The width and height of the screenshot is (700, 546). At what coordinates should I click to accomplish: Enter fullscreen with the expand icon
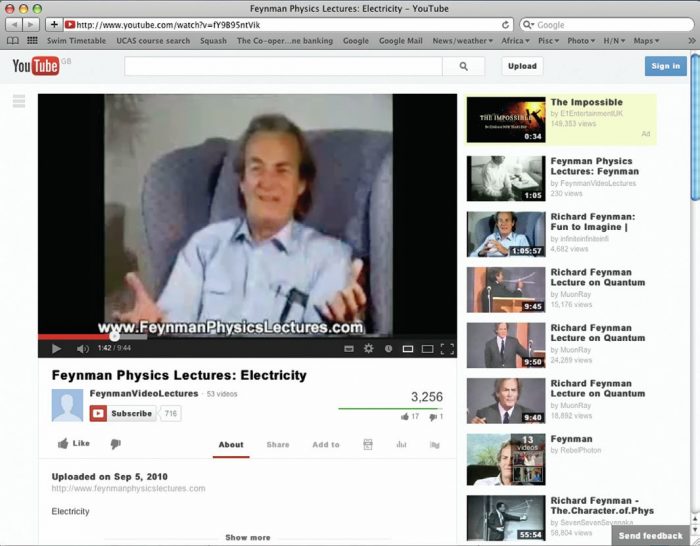click(447, 349)
